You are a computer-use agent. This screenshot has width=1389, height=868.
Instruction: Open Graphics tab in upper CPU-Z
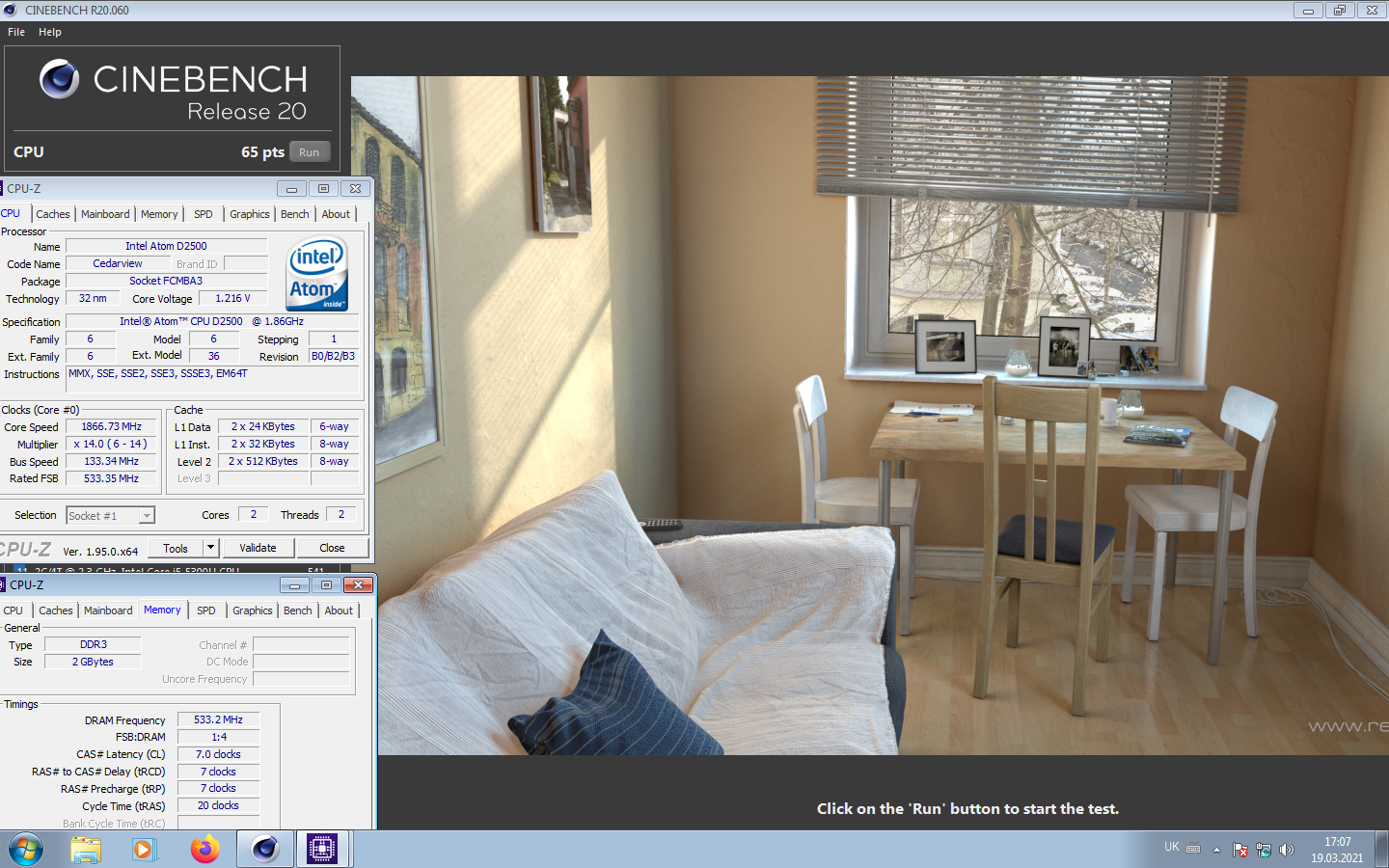(250, 214)
